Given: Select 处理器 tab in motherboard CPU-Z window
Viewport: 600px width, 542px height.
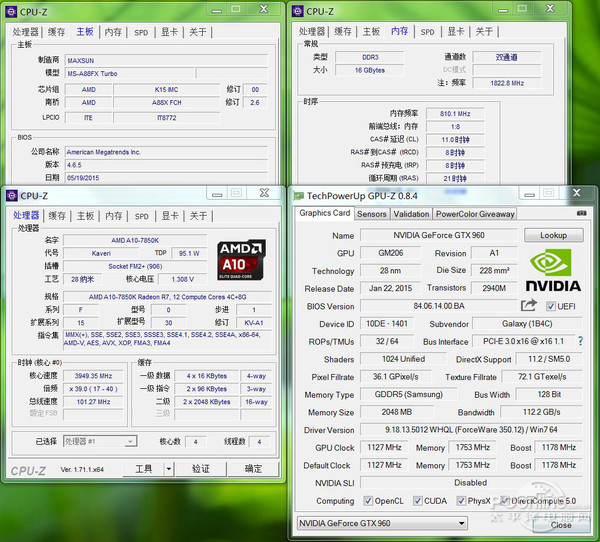Looking at the screenshot, I should (26, 32).
